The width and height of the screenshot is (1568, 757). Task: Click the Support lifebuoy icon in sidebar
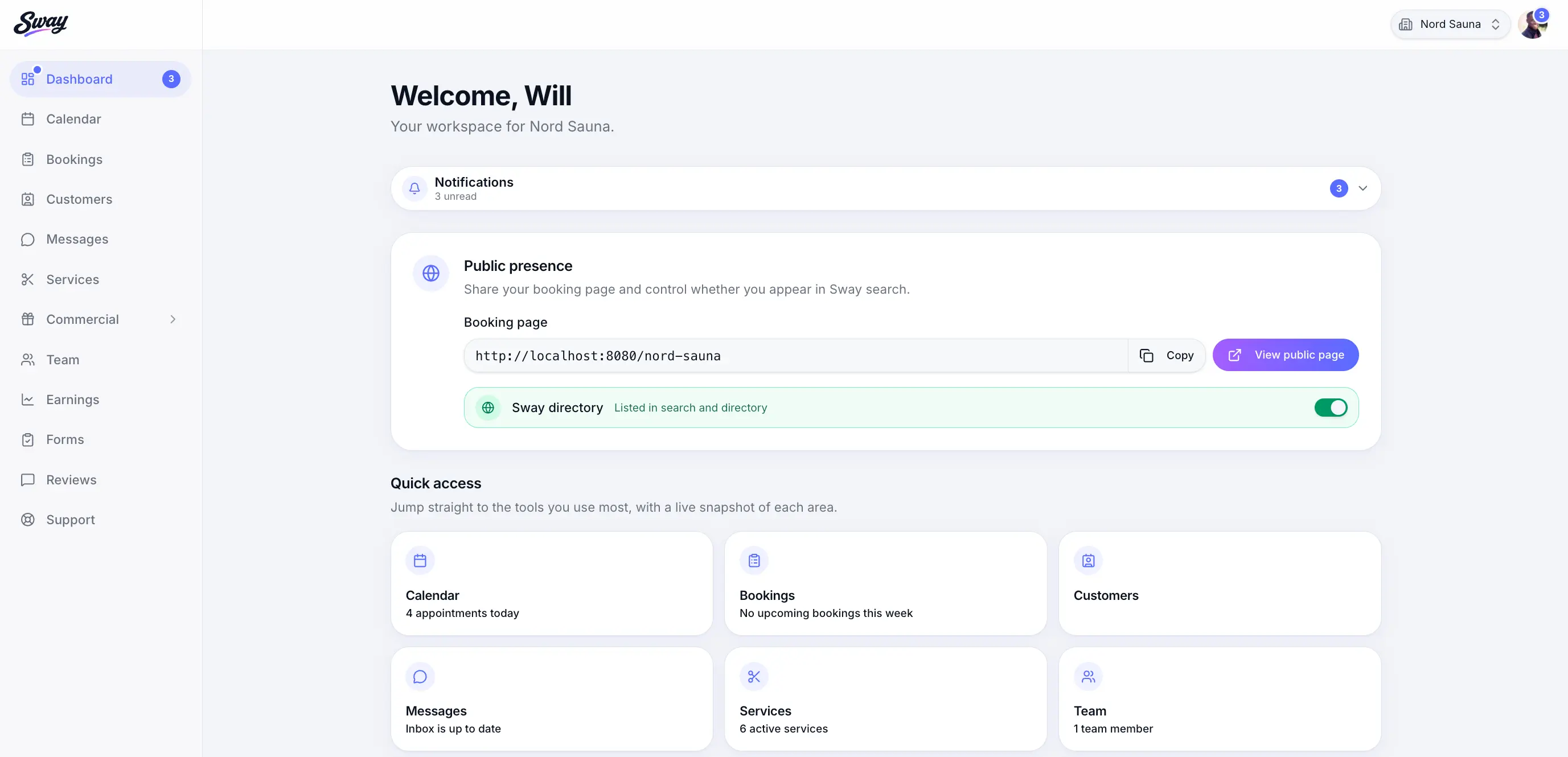pos(28,520)
